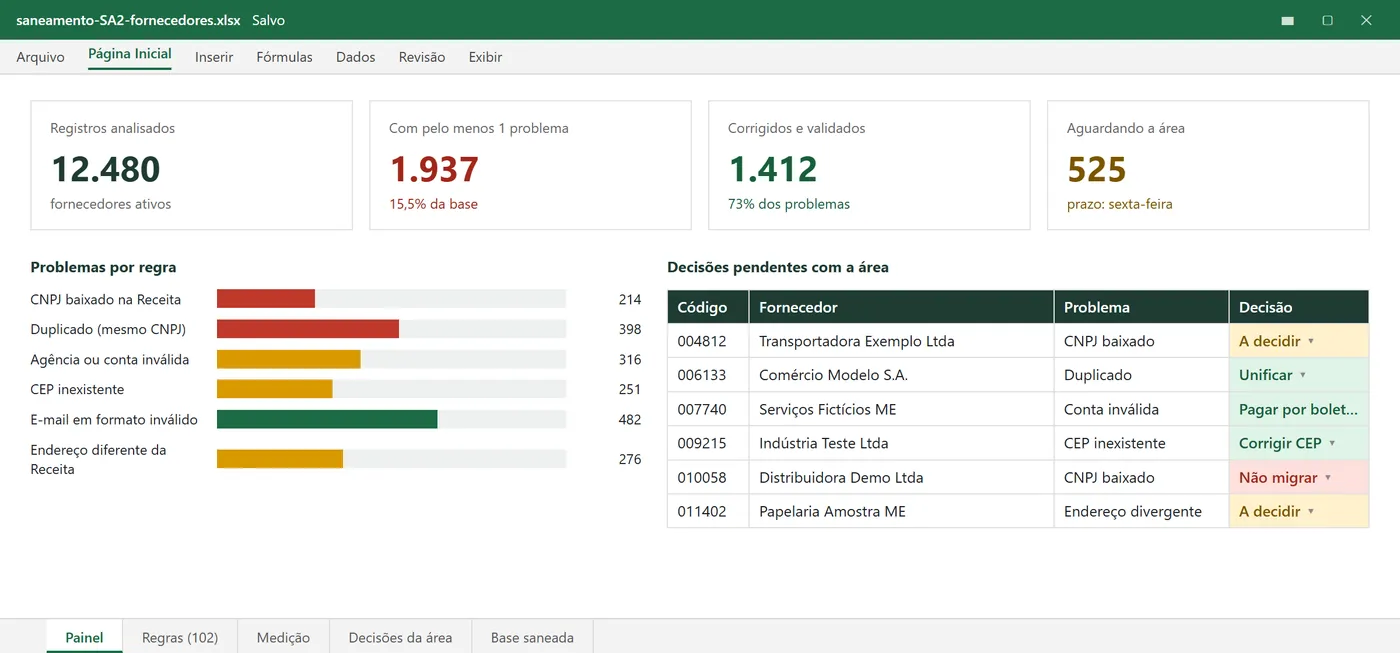This screenshot has height=653, width=1400.
Task: Click the Problema column header
Action: 1141,307
